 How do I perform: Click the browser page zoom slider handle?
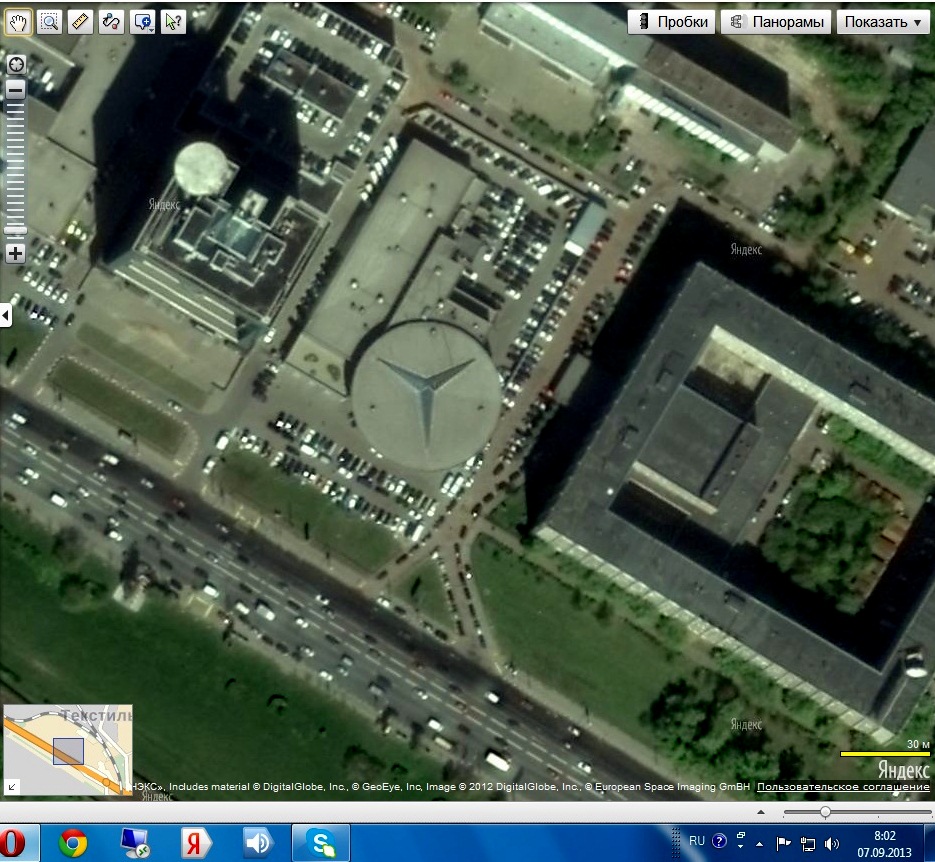[x=825, y=812]
